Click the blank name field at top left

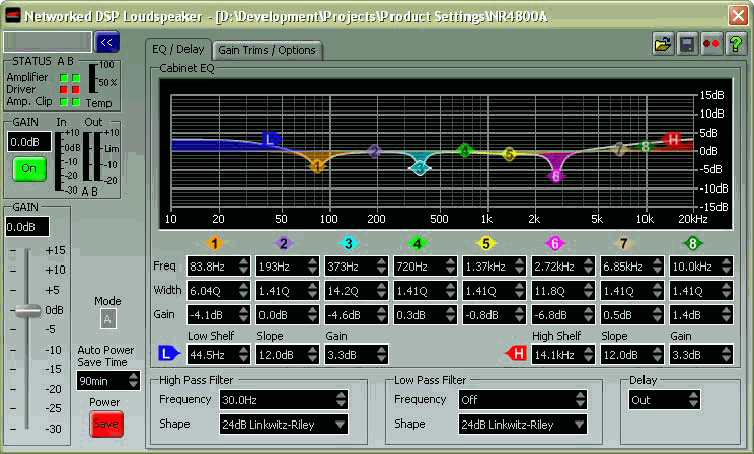click(x=47, y=42)
